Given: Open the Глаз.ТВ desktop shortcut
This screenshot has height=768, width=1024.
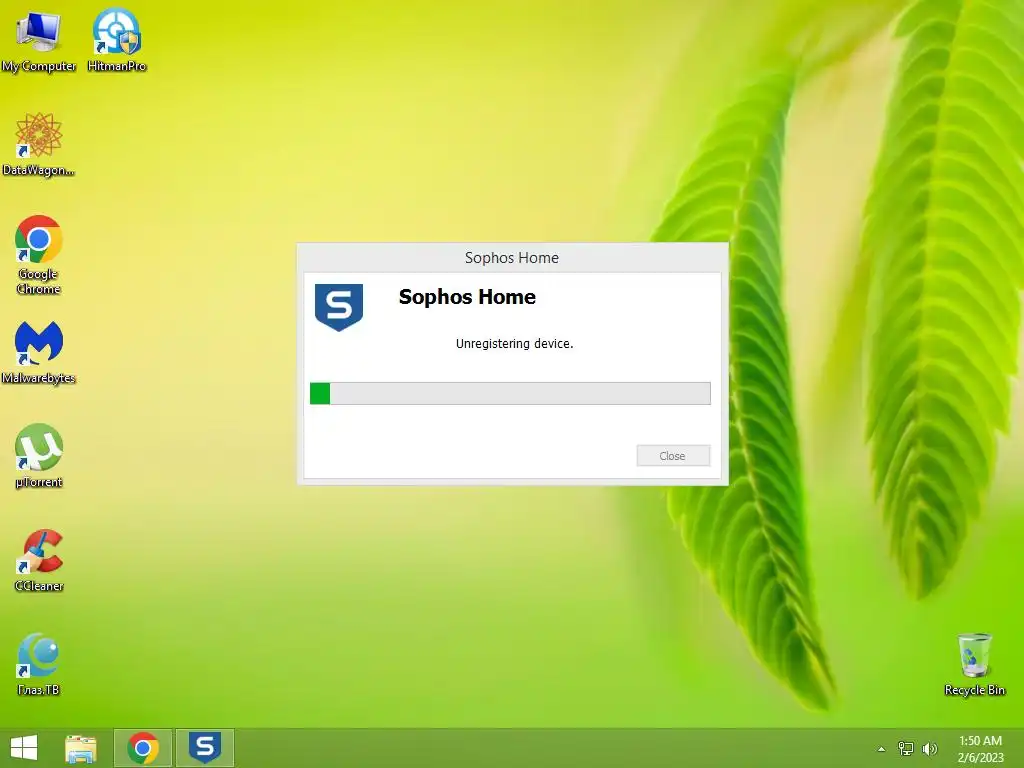Looking at the screenshot, I should [x=39, y=664].
